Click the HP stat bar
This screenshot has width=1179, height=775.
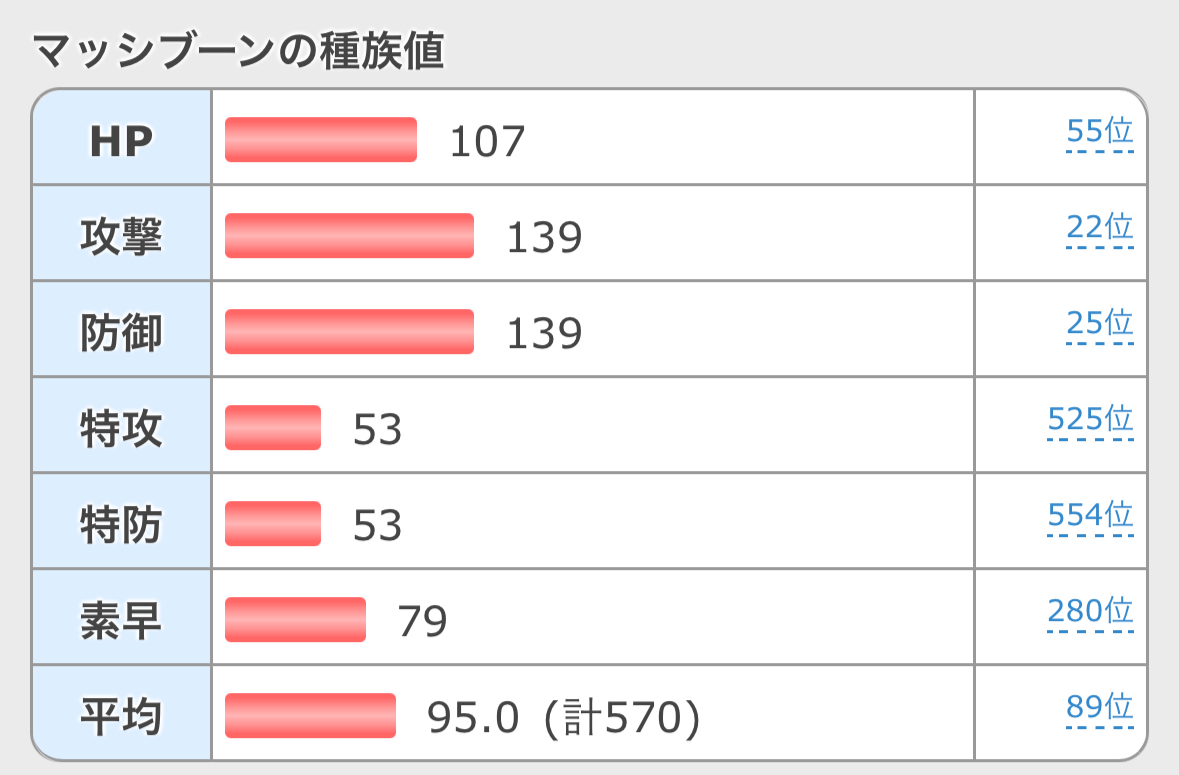[x=321, y=140]
